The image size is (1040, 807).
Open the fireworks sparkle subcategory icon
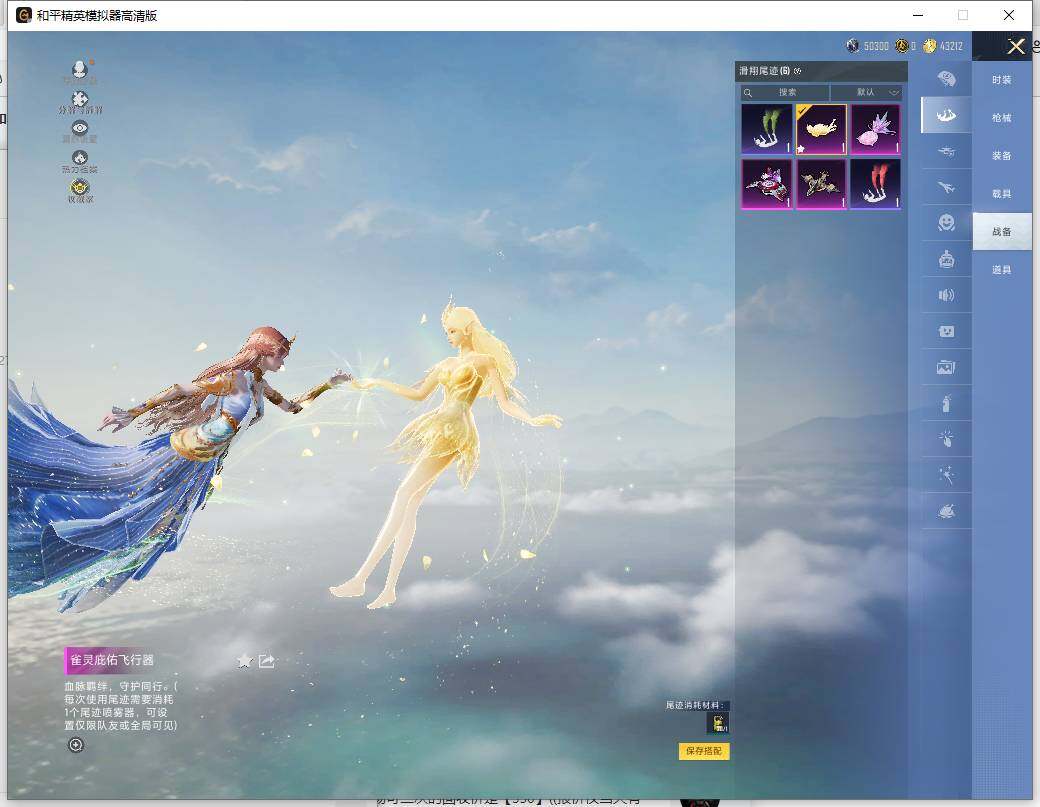(x=946, y=474)
